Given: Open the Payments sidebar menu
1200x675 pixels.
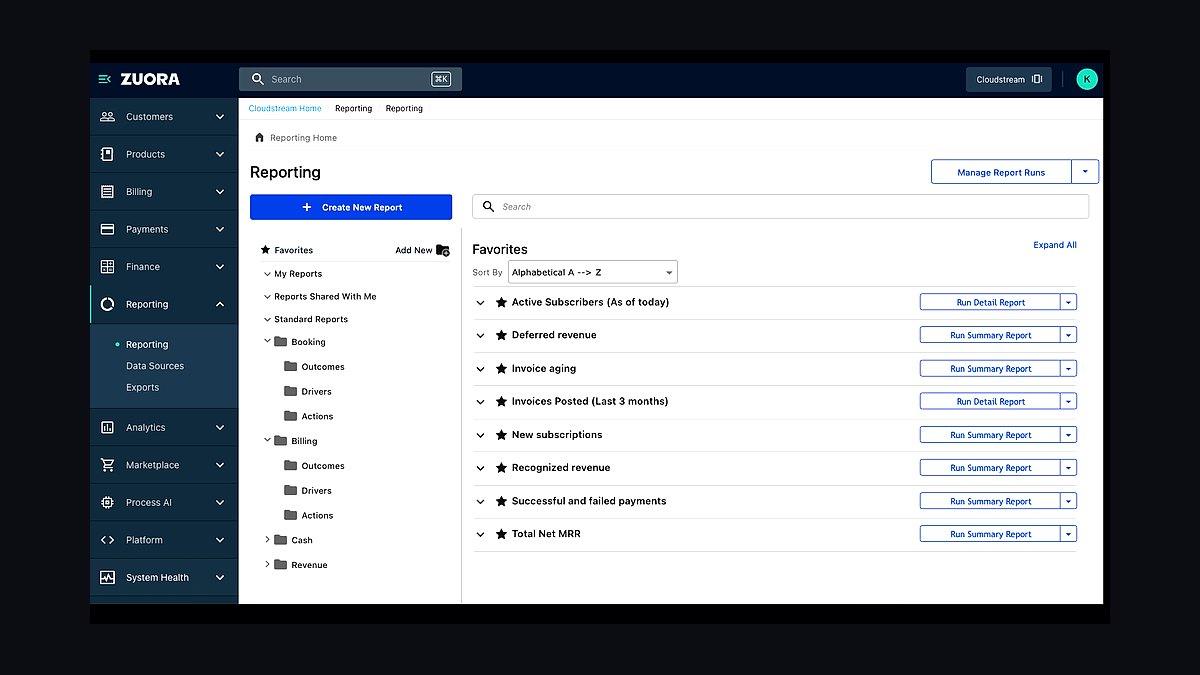Looking at the screenshot, I should (x=164, y=229).
